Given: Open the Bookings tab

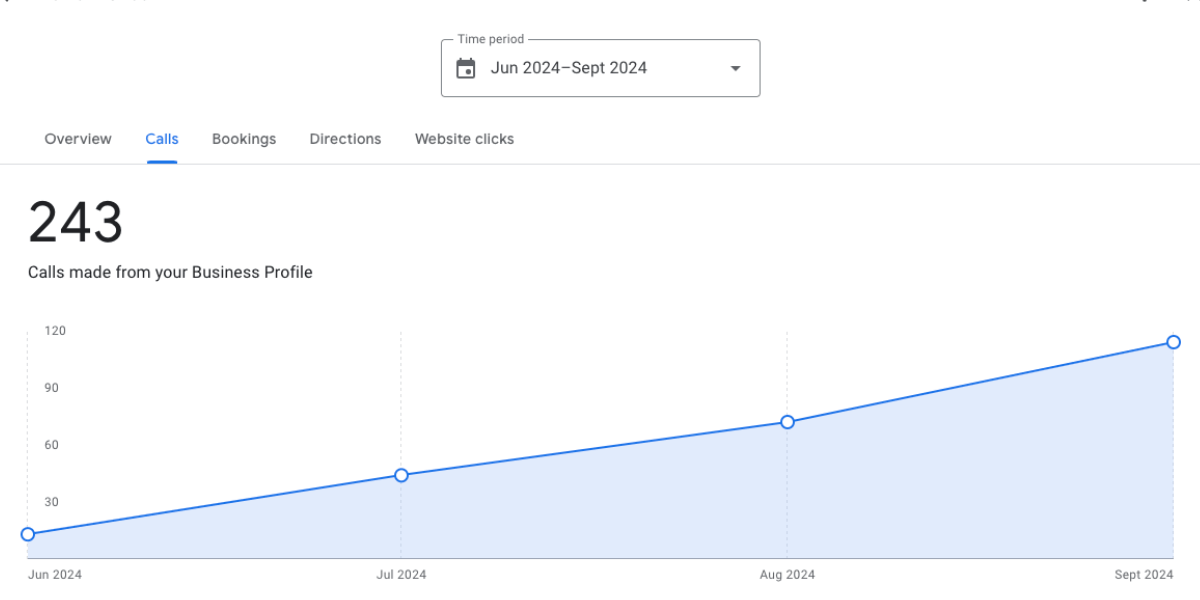Looking at the screenshot, I should coord(244,139).
